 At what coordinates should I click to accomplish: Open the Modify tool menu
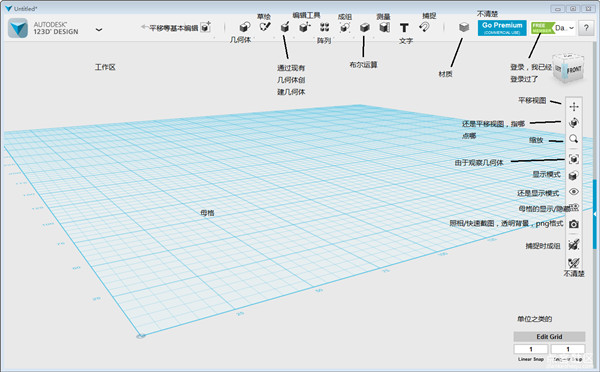pyautogui.click(x=305, y=27)
